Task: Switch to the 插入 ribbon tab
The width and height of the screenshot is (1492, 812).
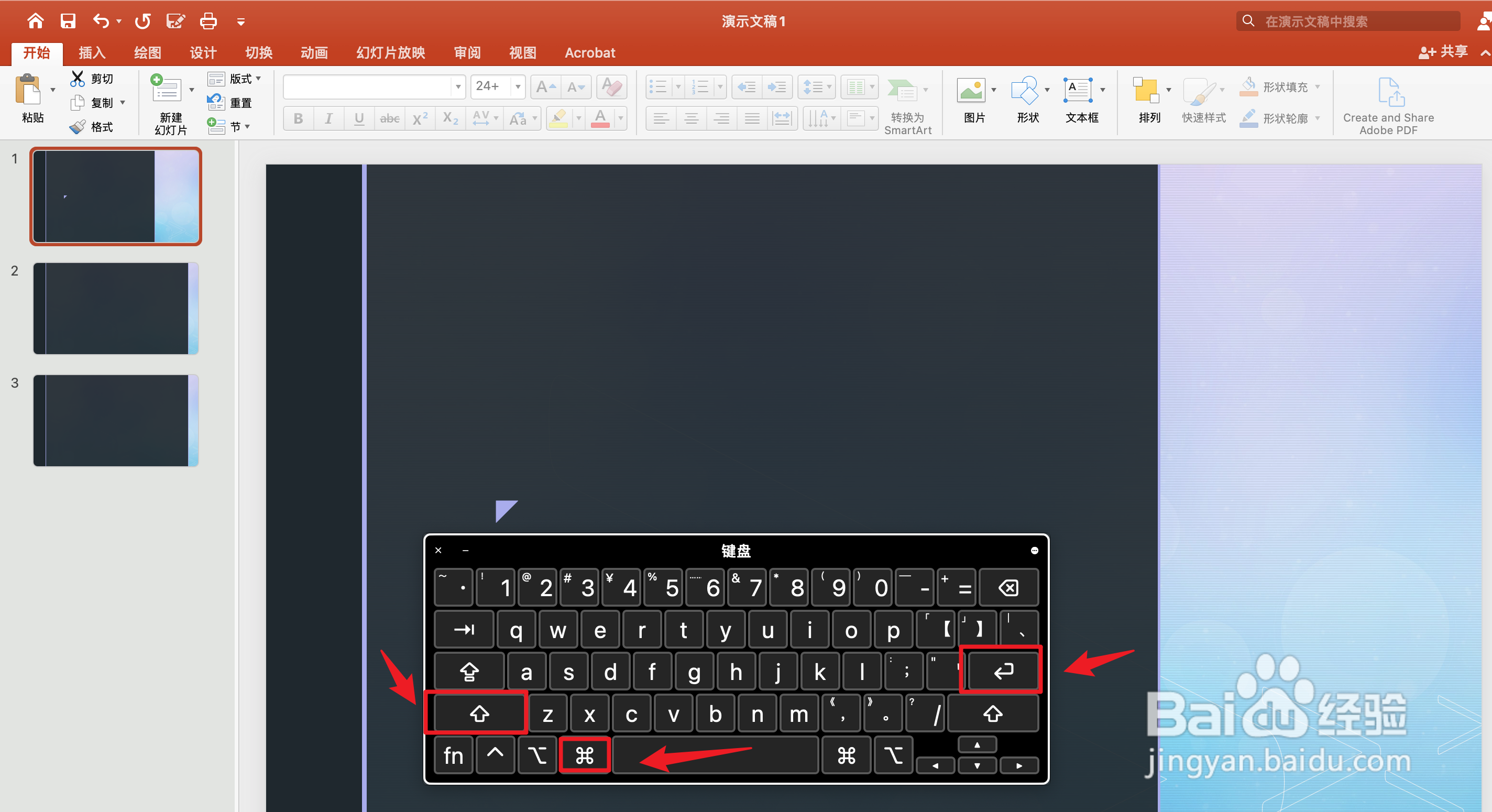Action: [x=92, y=53]
